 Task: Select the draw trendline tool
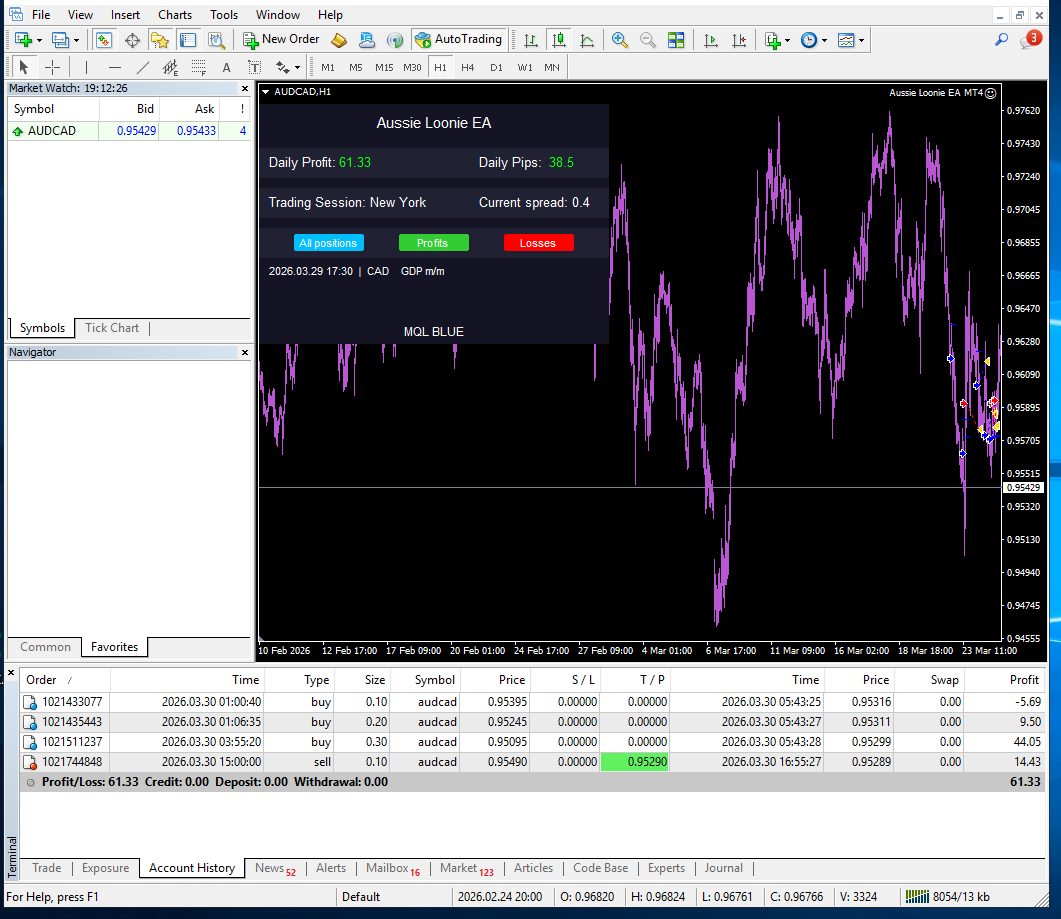click(x=142, y=67)
